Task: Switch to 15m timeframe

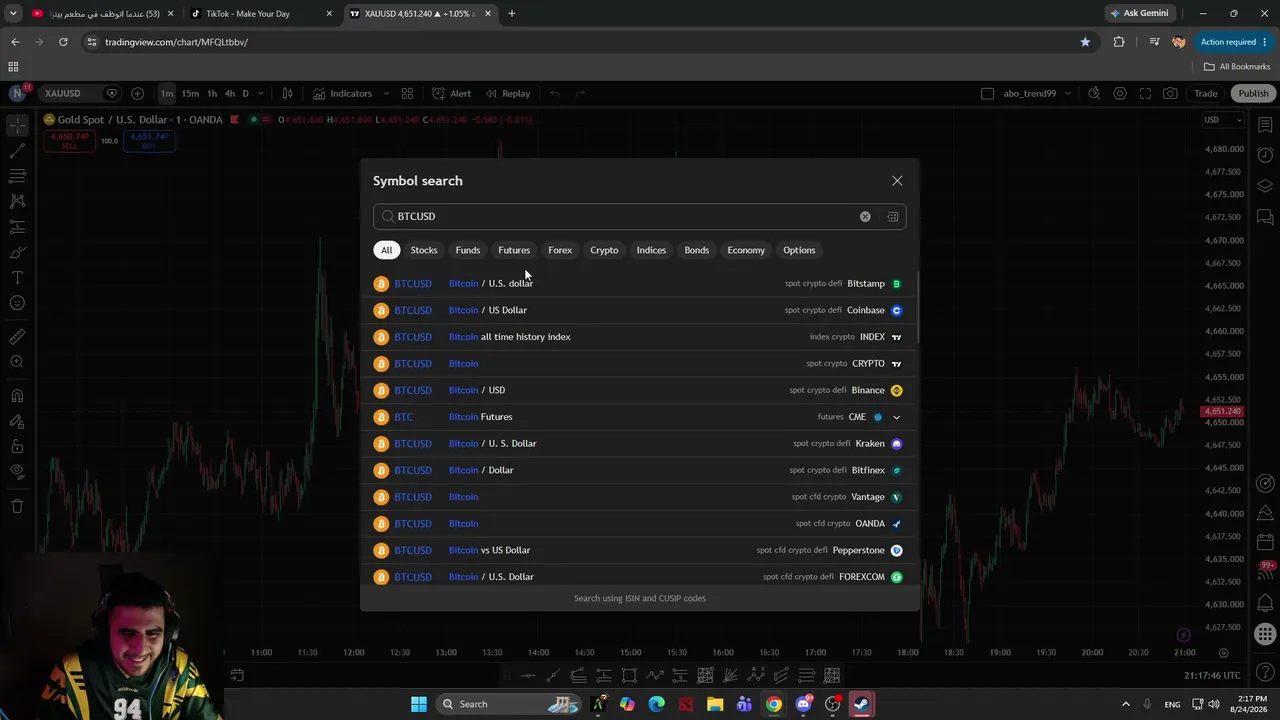Action: tap(190, 93)
